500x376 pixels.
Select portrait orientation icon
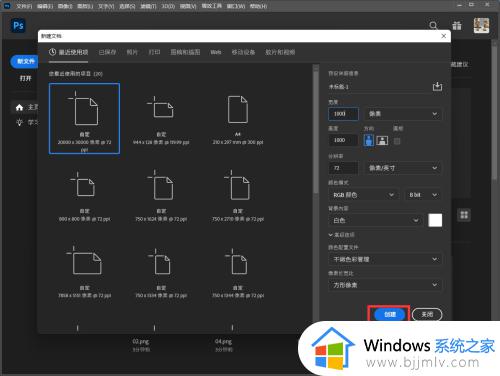368,141
